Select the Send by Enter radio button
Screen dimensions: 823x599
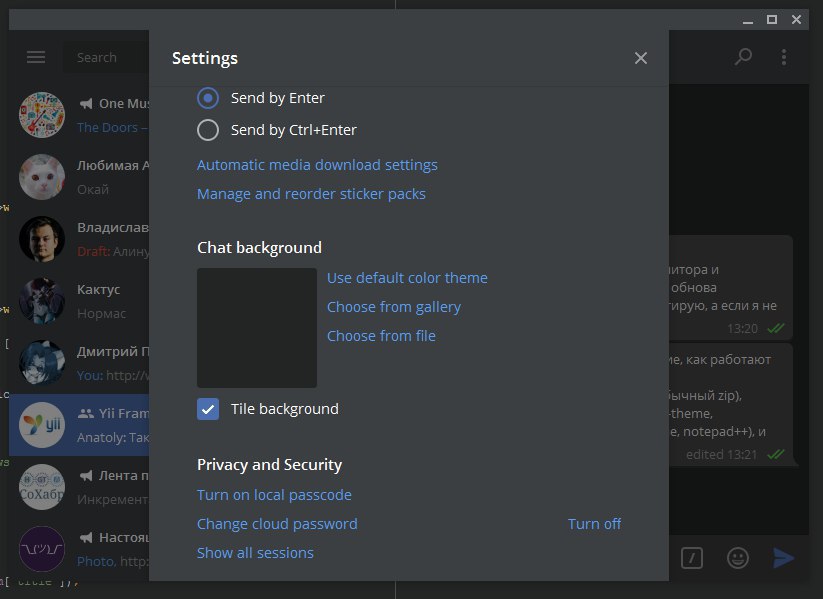click(x=208, y=98)
